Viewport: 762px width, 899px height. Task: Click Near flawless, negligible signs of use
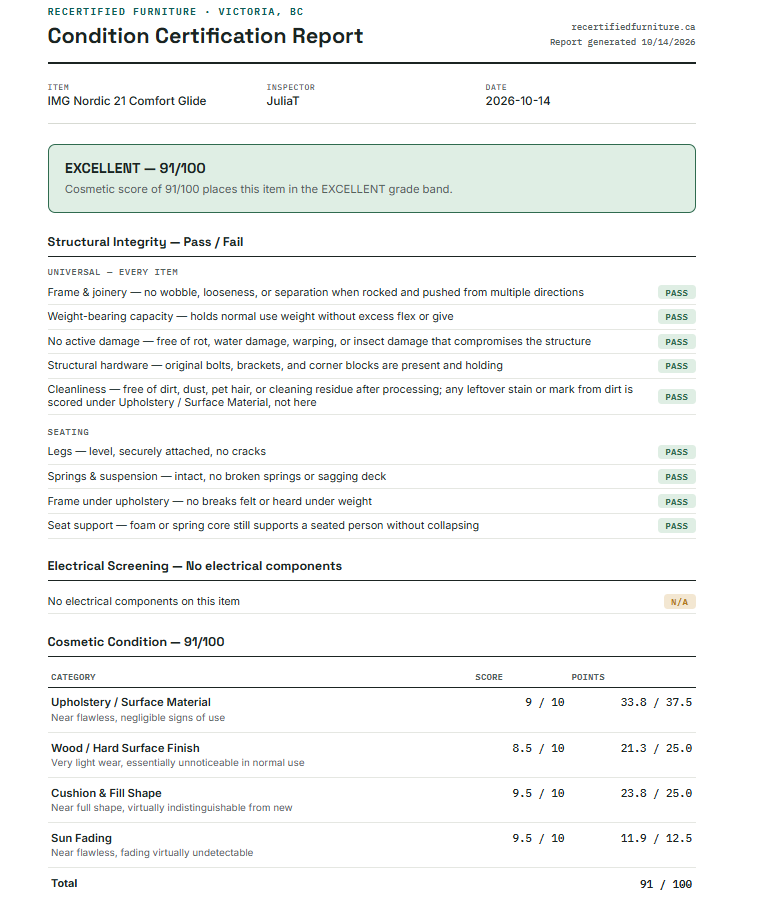138,718
